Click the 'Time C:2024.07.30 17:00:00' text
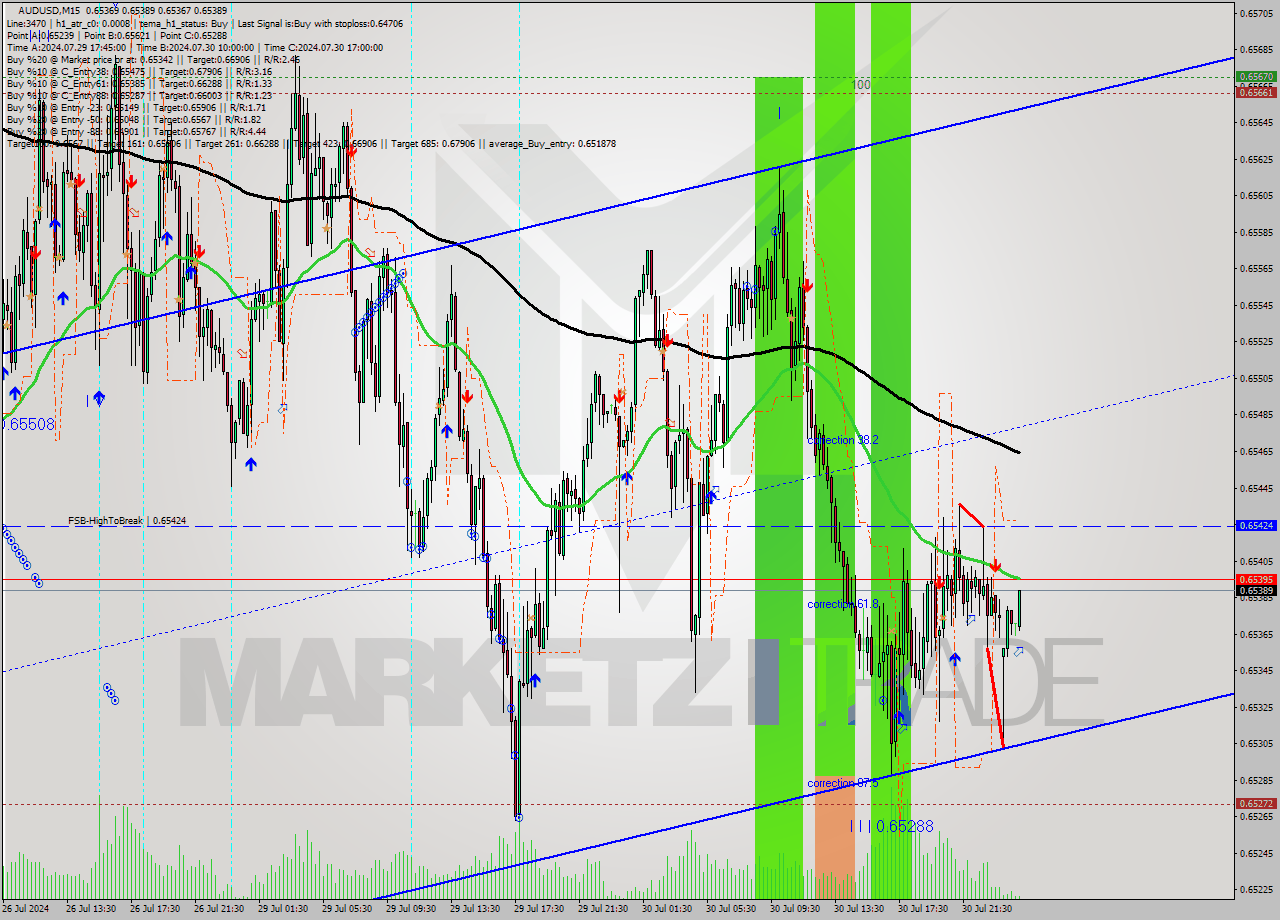 tap(324, 47)
